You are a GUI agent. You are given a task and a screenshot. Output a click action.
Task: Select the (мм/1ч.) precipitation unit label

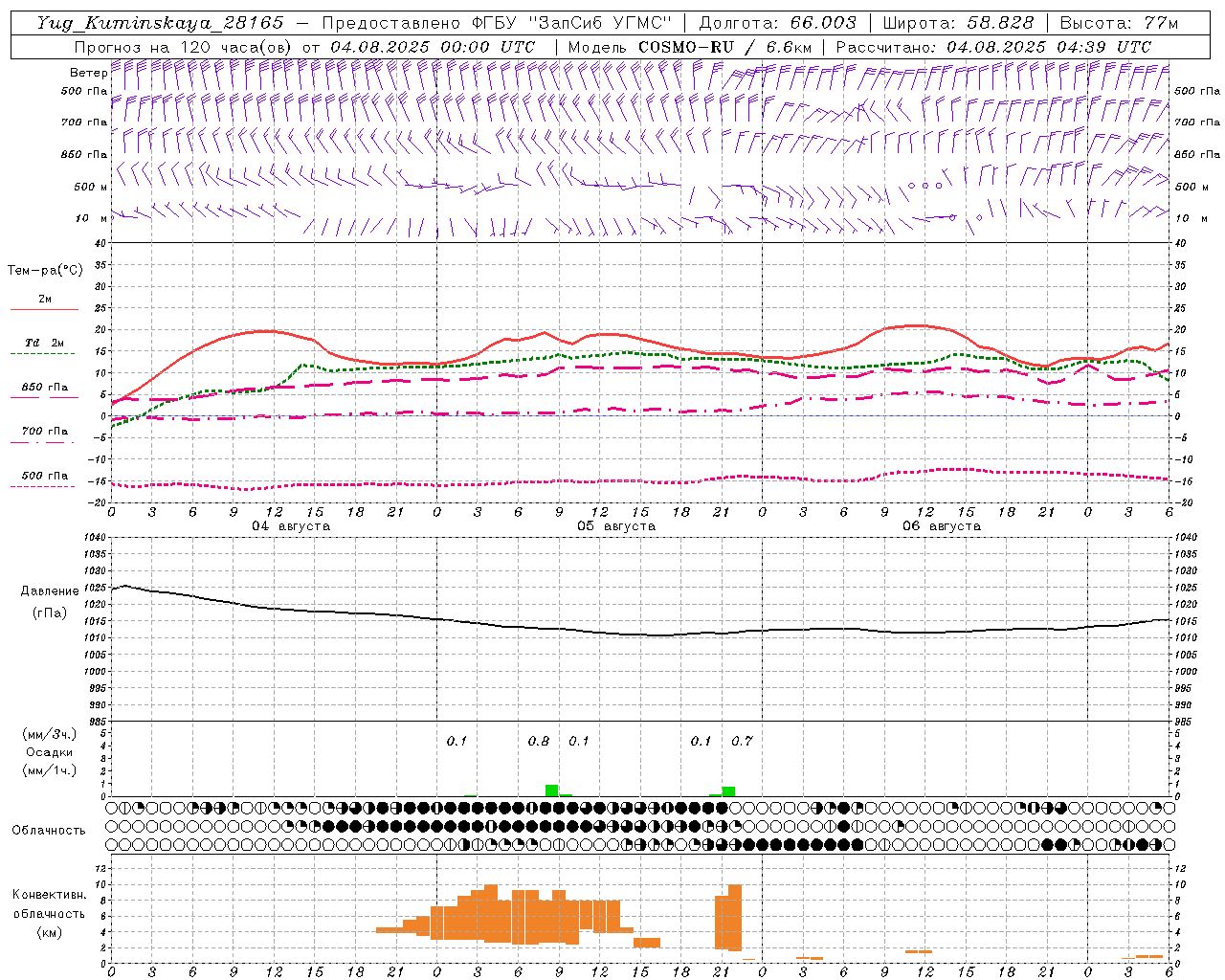(x=50, y=770)
